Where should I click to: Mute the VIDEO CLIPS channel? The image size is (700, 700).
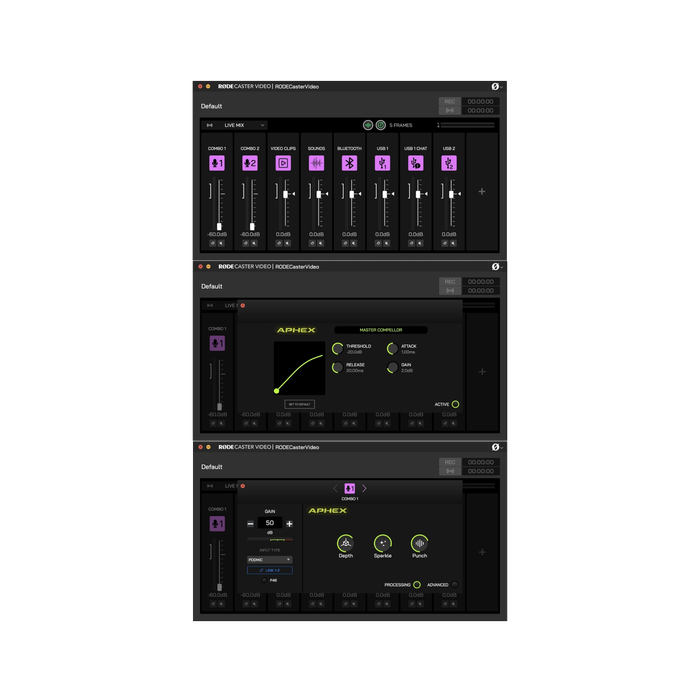tap(288, 243)
